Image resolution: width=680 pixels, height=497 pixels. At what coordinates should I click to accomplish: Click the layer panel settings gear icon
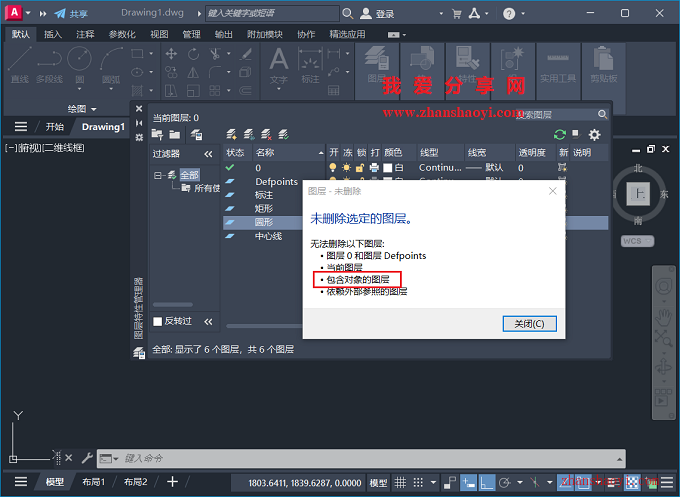(595, 134)
